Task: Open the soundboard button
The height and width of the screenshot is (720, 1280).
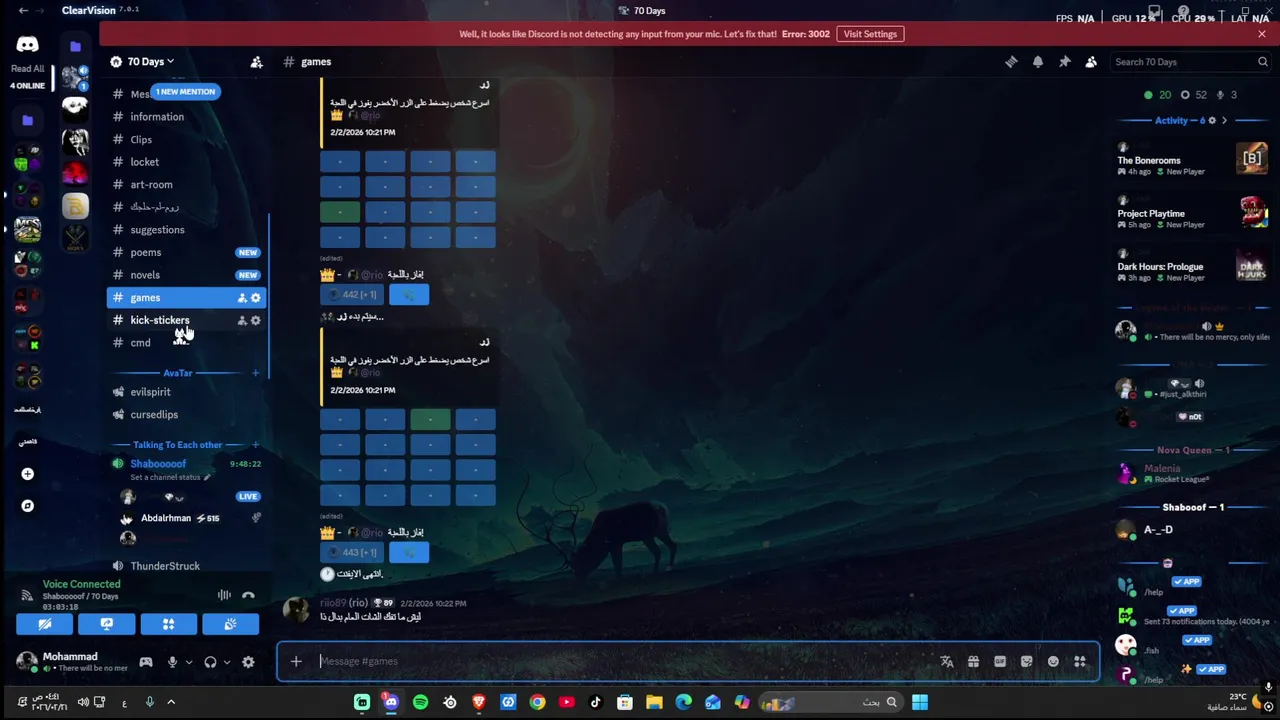Action: coord(230,624)
